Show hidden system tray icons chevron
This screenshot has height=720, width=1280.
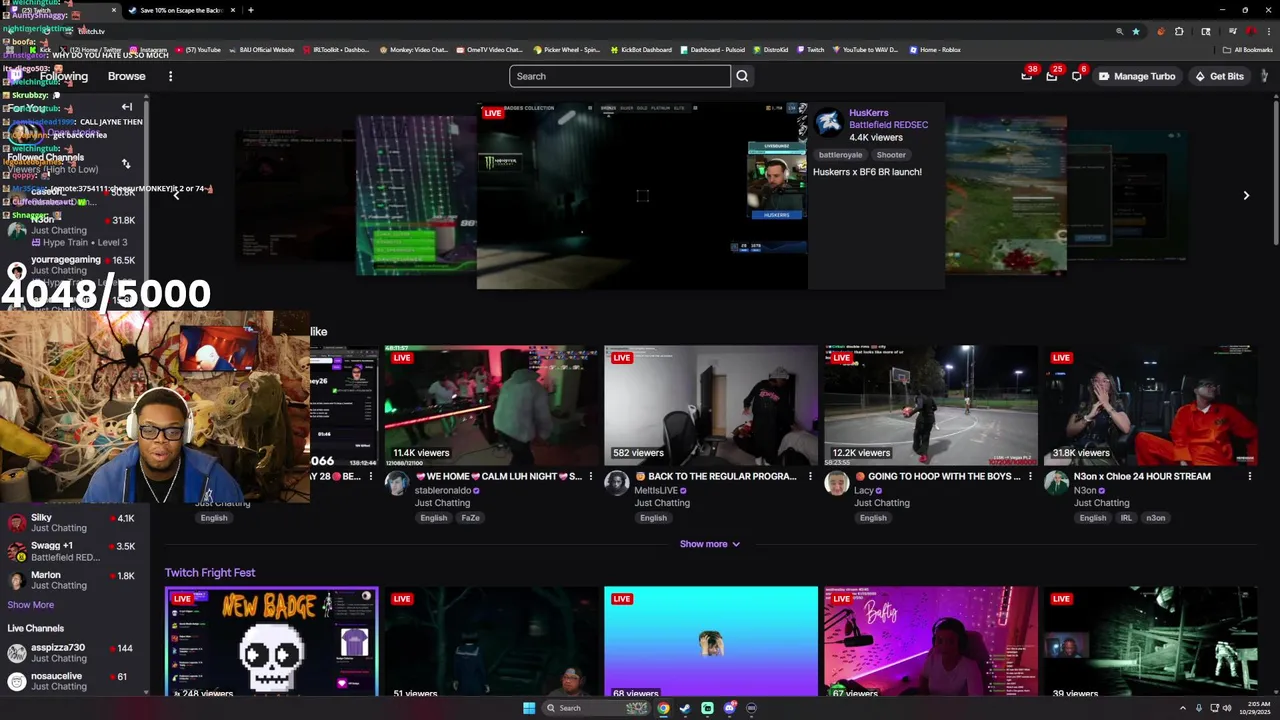[1184, 708]
